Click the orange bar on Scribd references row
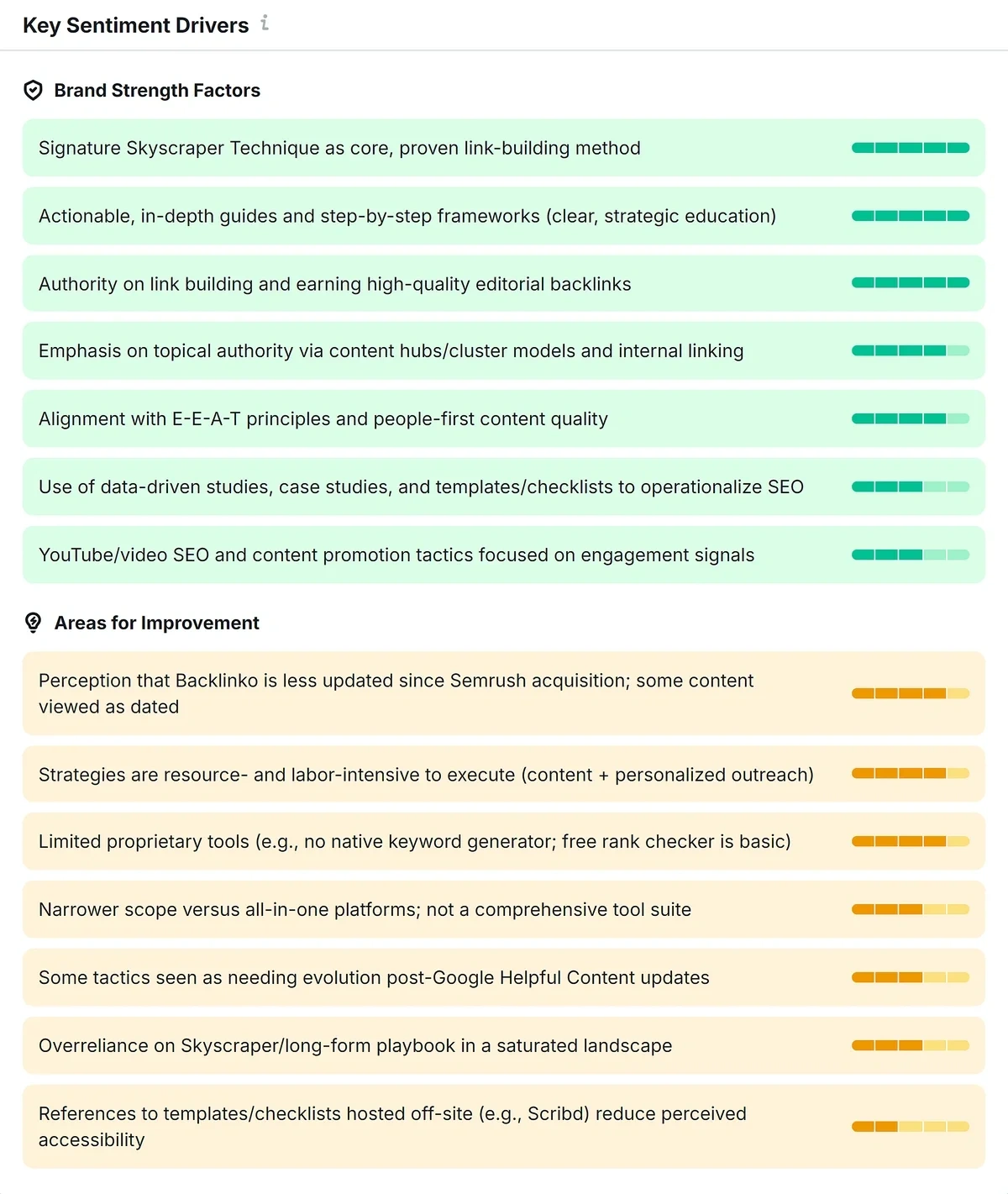 (910, 1126)
